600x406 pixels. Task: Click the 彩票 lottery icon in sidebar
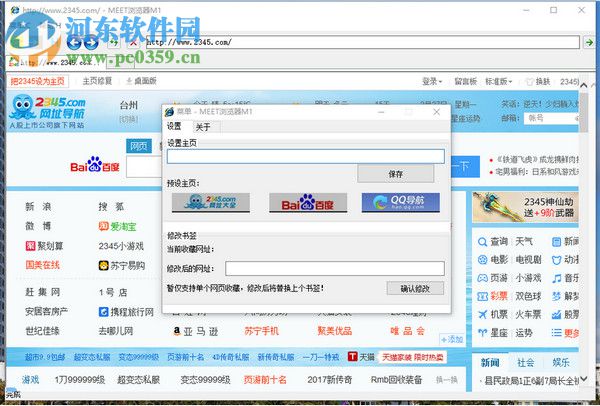pyautogui.click(x=483, y=296)
